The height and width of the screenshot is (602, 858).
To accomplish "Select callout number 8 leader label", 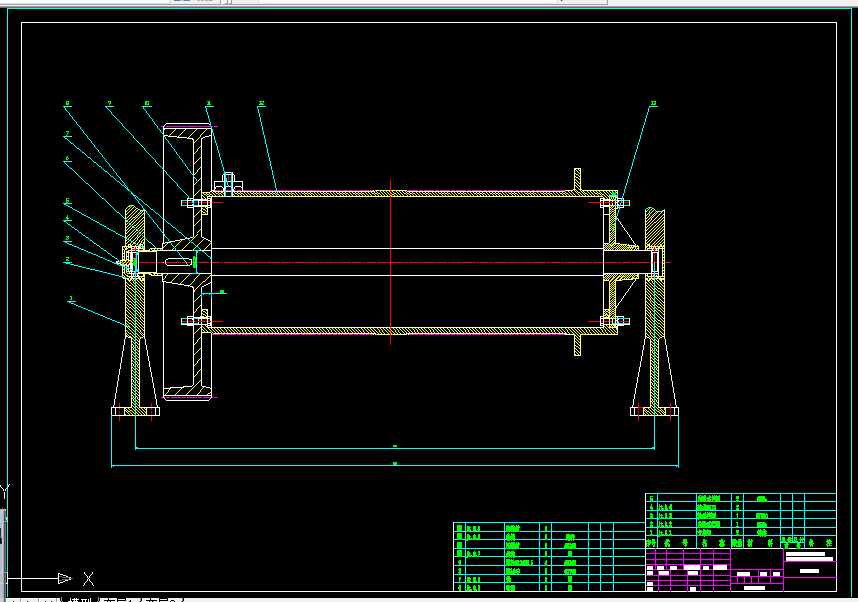I will pyautogui.click(x=67, y=103).
